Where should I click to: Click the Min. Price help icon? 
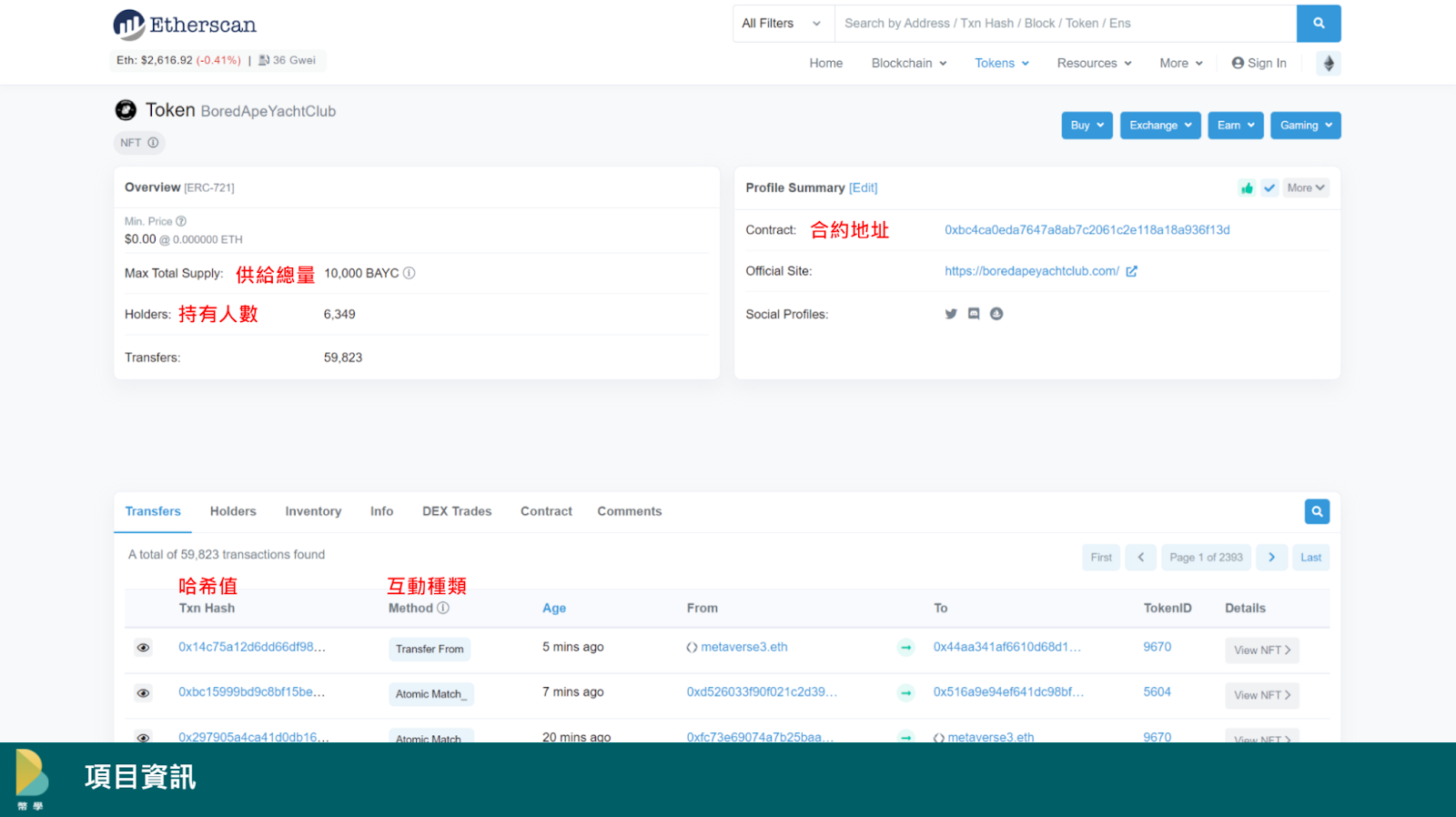tap(181, 221)
